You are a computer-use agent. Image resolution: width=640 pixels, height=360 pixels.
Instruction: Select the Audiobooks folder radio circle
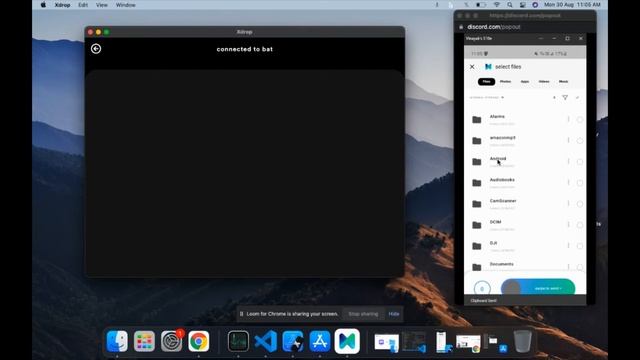(x=580, y=183)
